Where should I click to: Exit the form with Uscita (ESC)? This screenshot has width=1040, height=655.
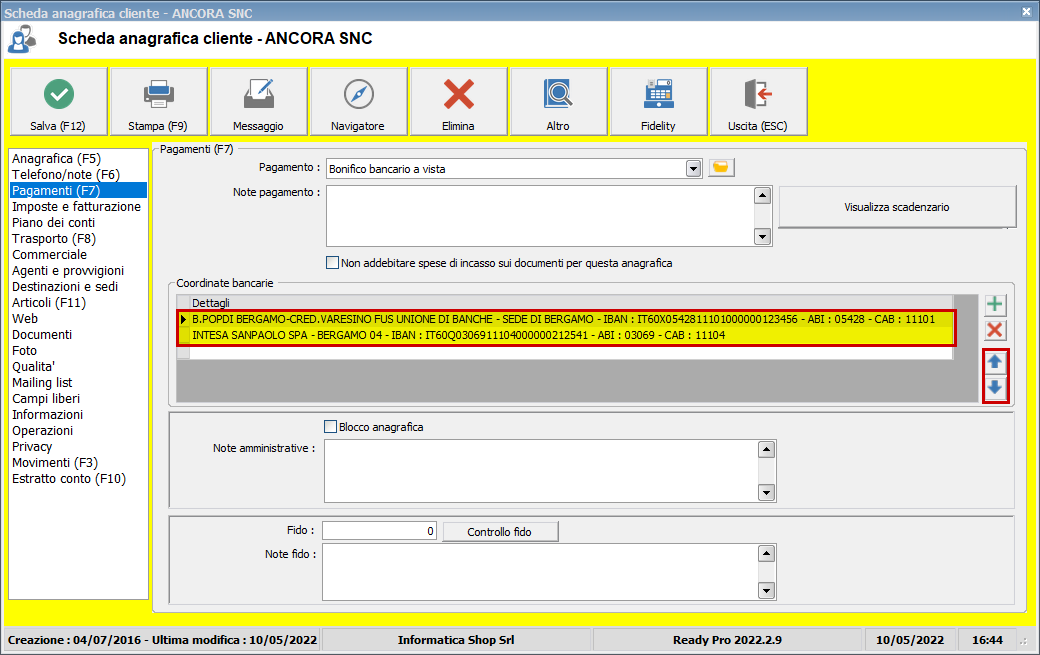759,101
